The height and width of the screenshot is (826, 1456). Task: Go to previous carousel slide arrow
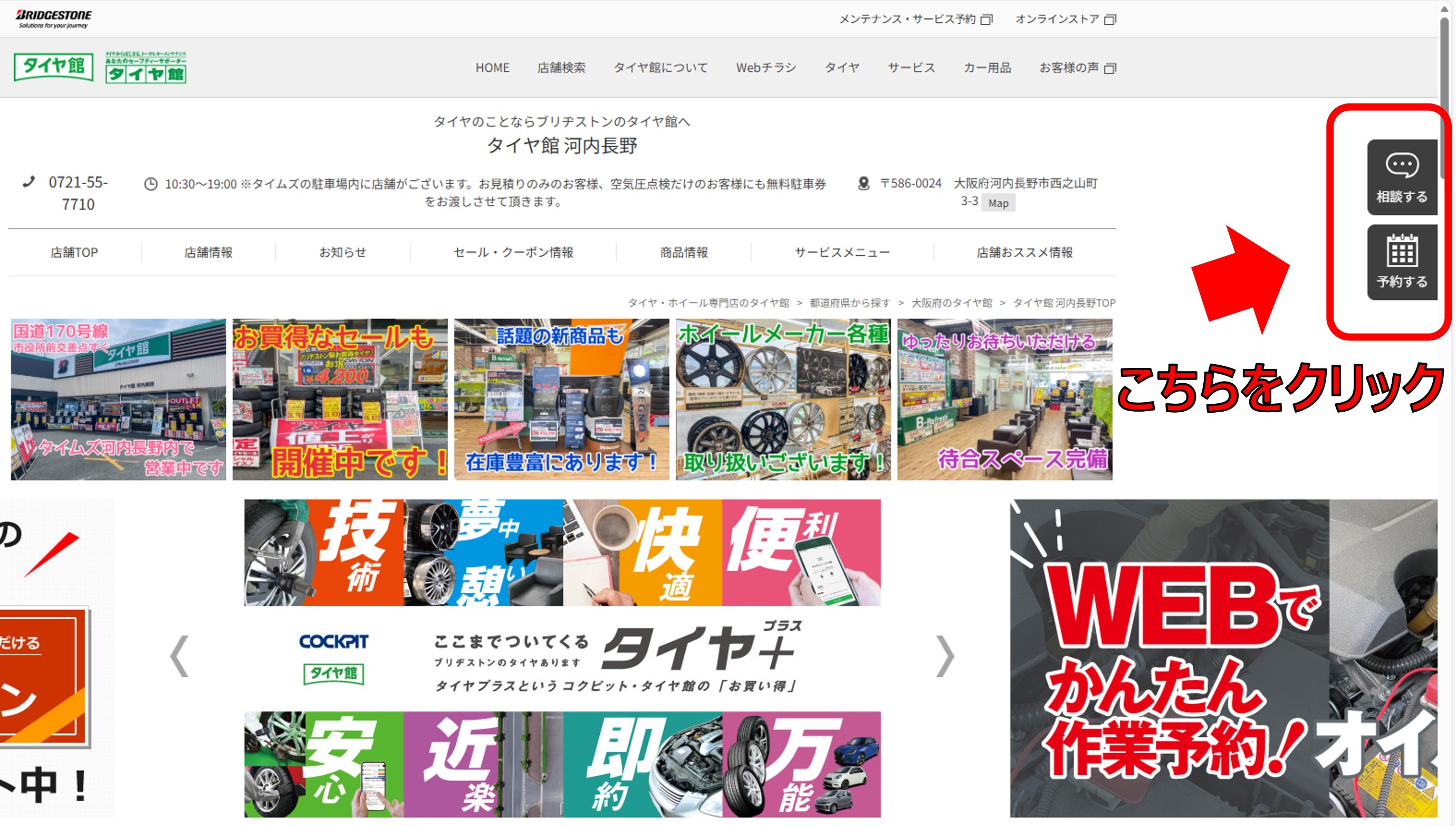180,657
